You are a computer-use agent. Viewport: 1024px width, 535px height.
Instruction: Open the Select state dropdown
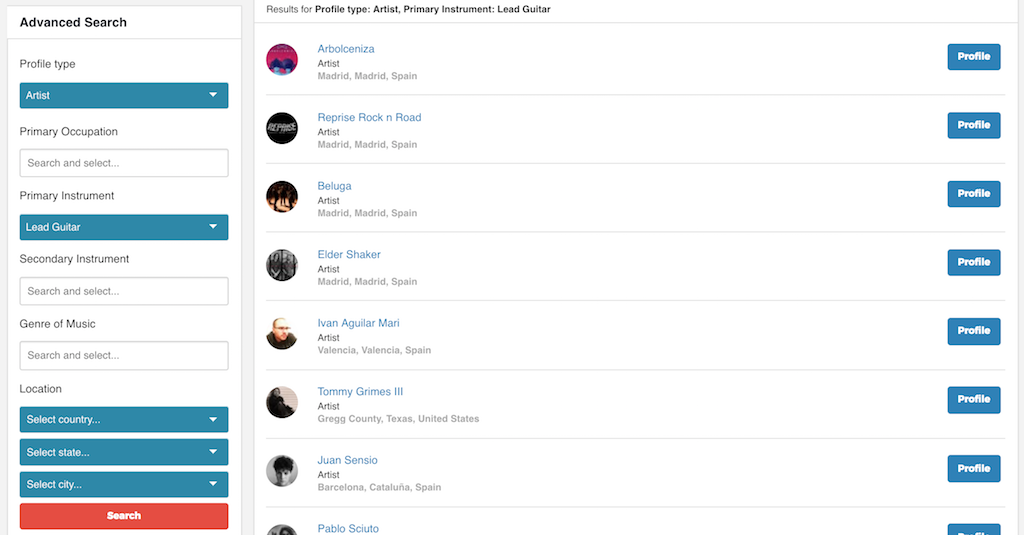[x=124, y=452]
